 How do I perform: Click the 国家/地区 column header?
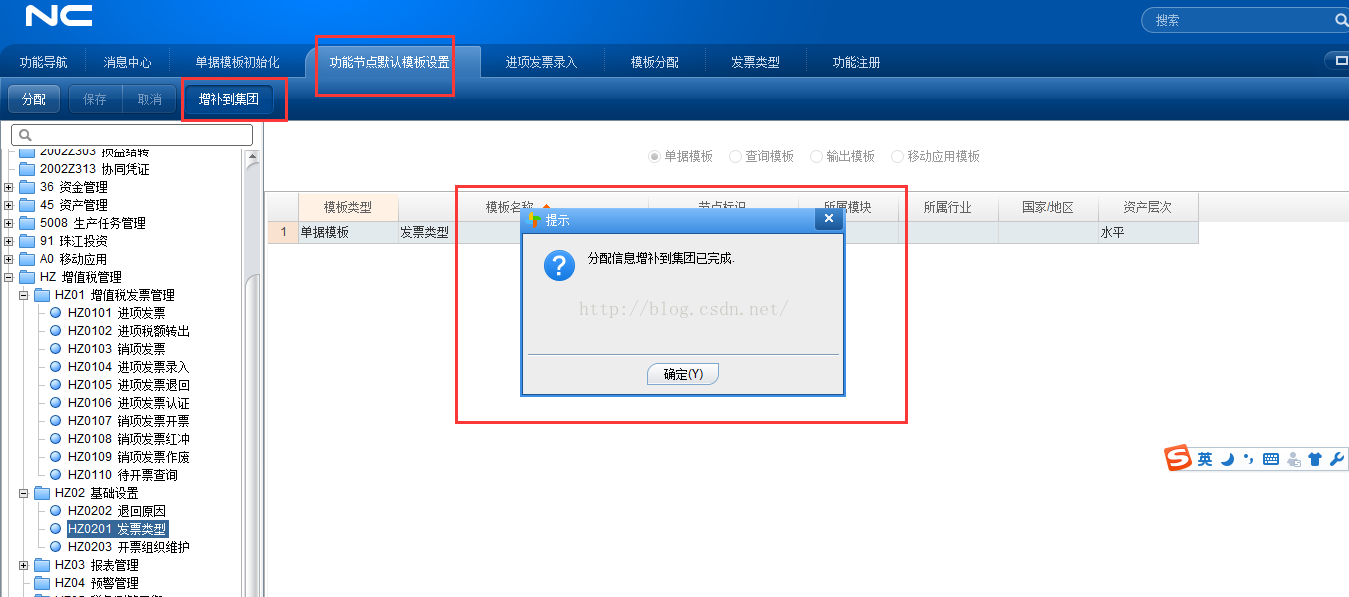pyautogui.click(x=1048, y=207)
